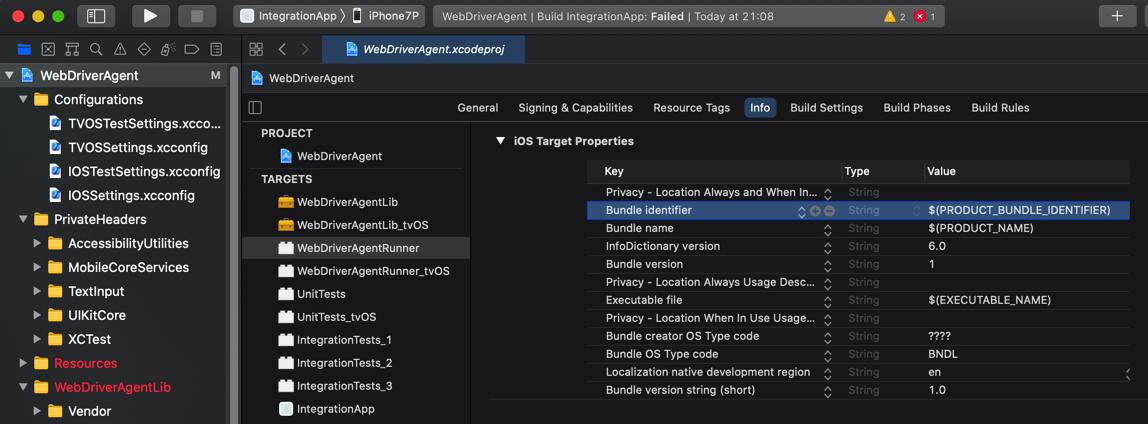1148x424 pixels.
Task: Click the red error indicator in status bar
Action: tap(924, 16)
